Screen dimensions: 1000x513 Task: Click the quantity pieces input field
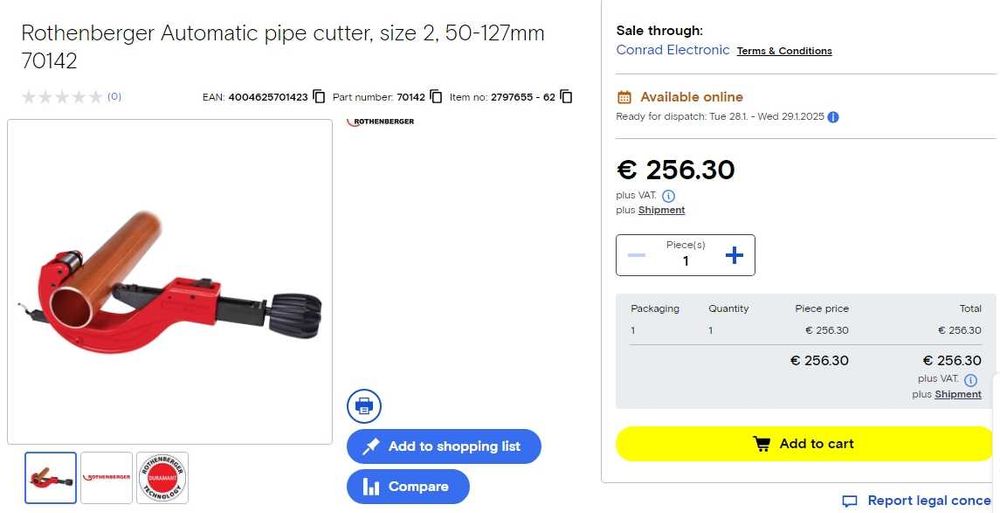coord(685,260)
